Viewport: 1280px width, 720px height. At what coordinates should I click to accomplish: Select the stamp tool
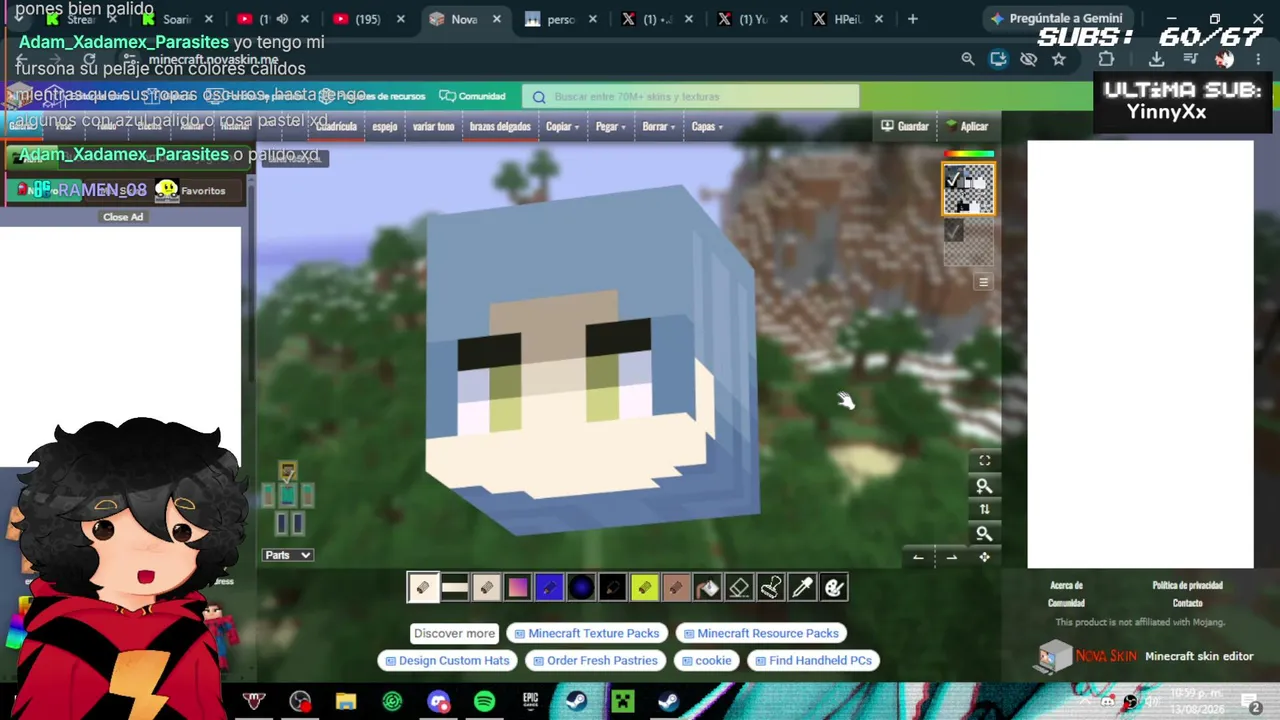point(771,588)
